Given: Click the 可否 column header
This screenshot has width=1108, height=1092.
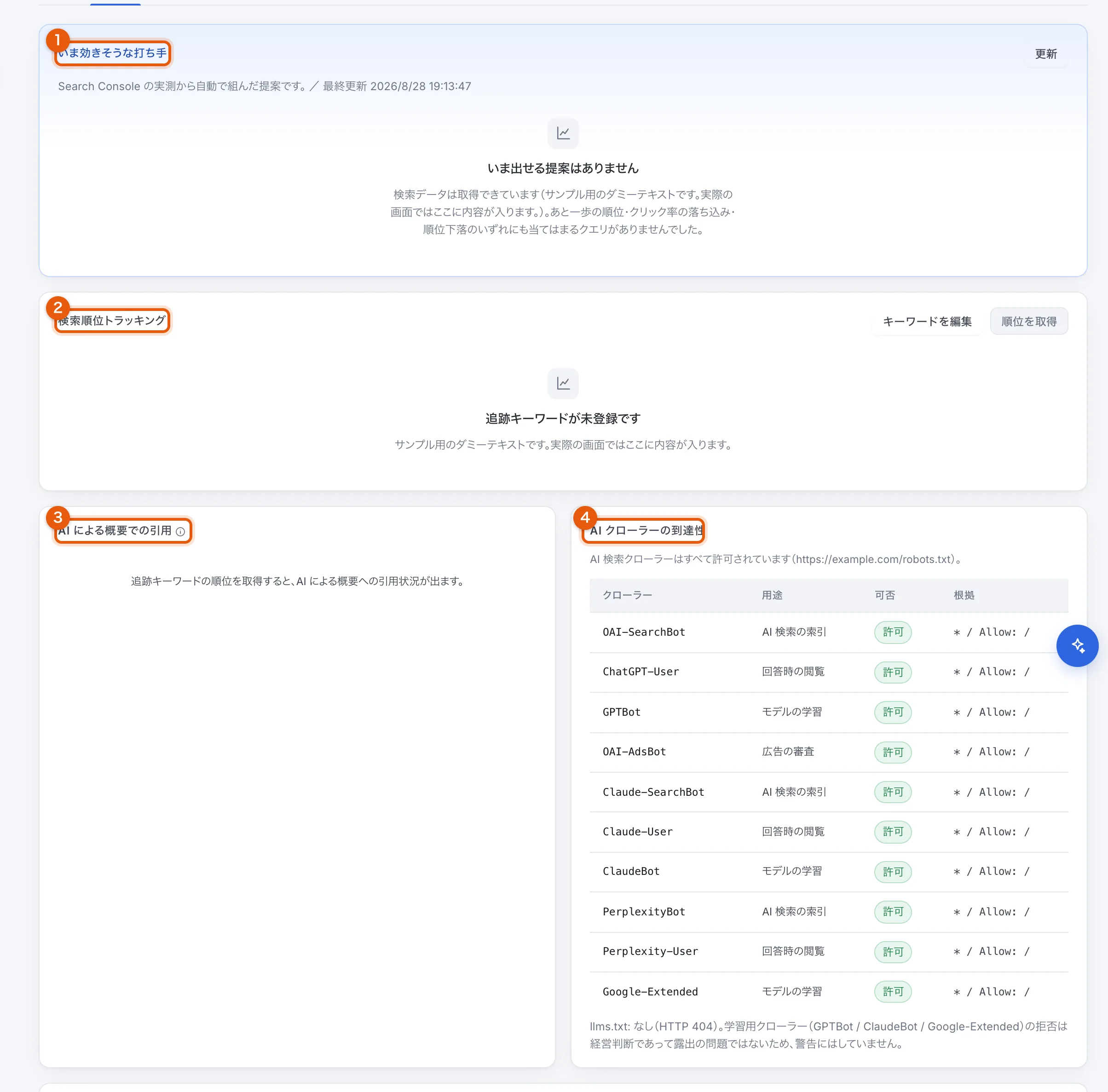Looking at the screenshot, I should point(884,595).
